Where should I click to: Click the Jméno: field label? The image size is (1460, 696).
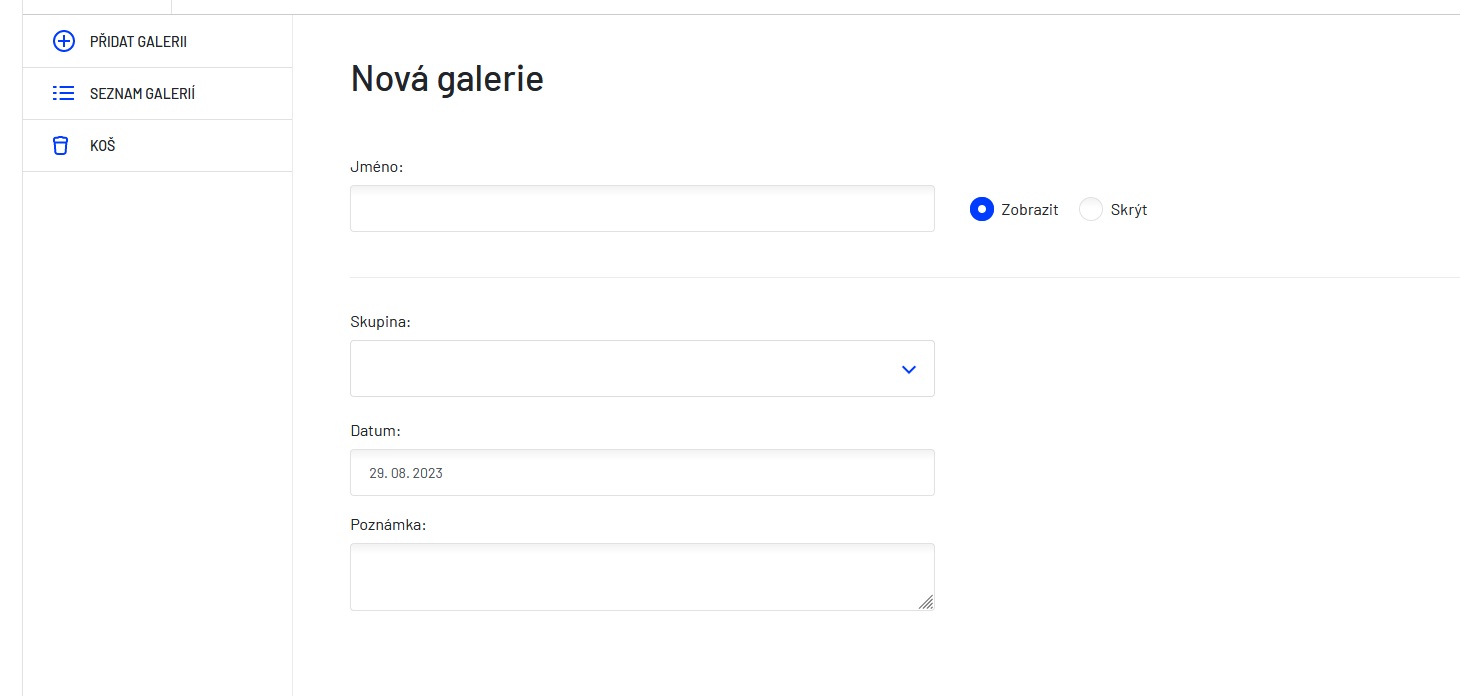click(x=377, y=167)
